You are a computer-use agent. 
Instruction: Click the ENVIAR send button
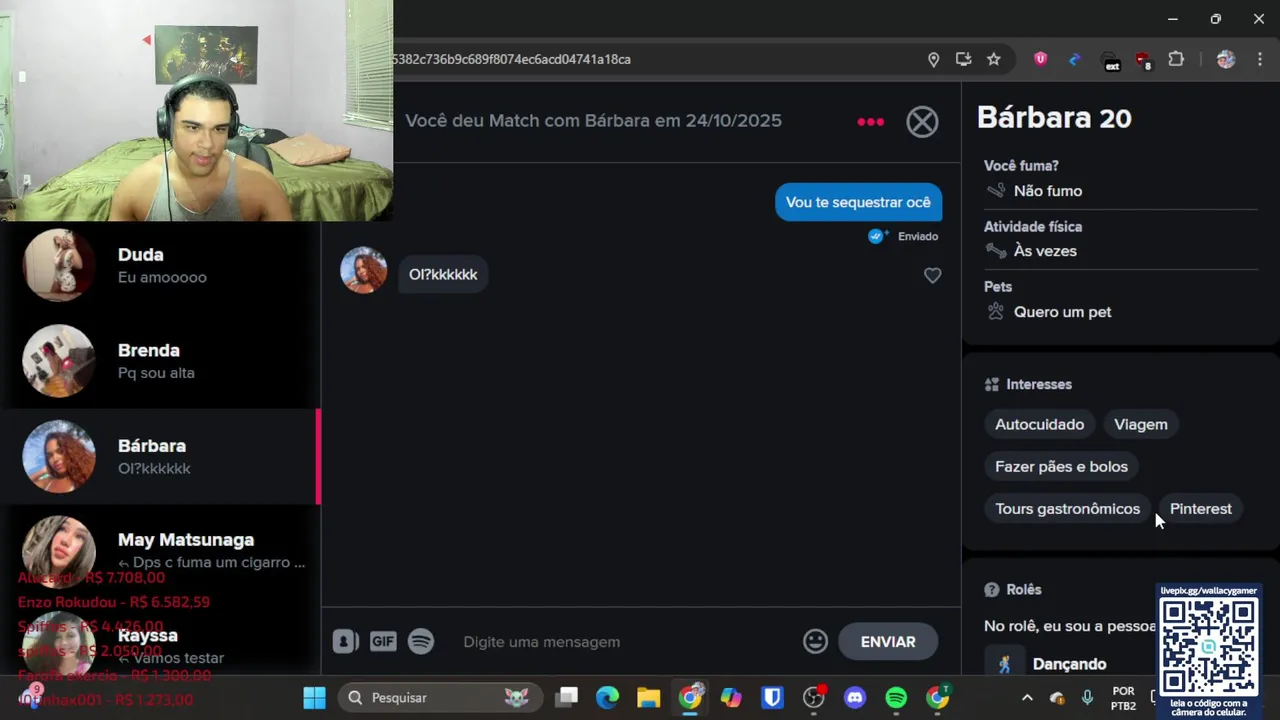(888, 642)
